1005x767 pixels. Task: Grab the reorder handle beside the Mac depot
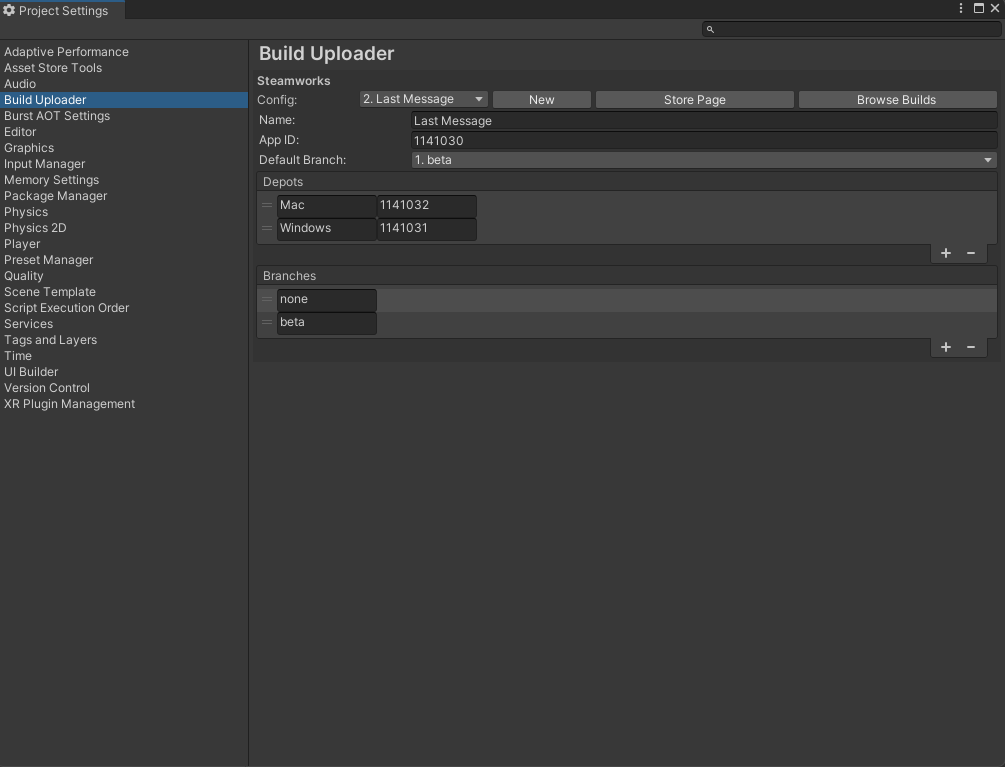[266, 206]
